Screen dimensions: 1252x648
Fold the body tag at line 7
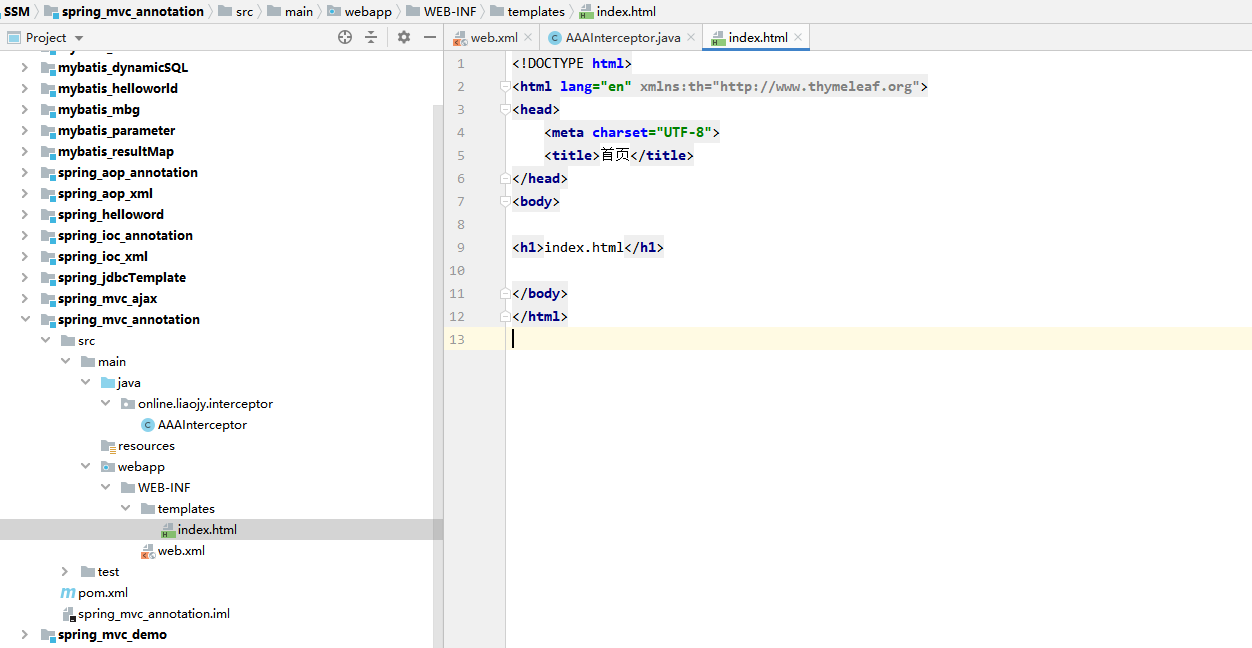[x=505, y=202]
